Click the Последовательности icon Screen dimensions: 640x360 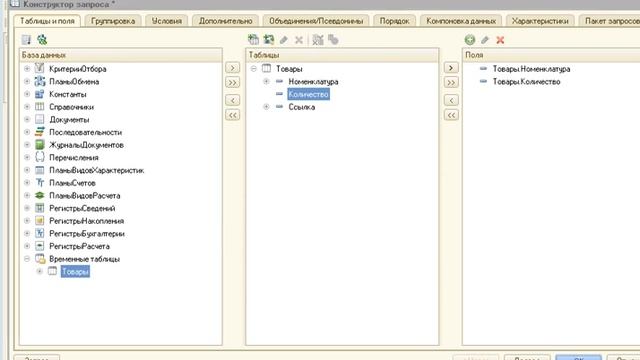point(40,132)
